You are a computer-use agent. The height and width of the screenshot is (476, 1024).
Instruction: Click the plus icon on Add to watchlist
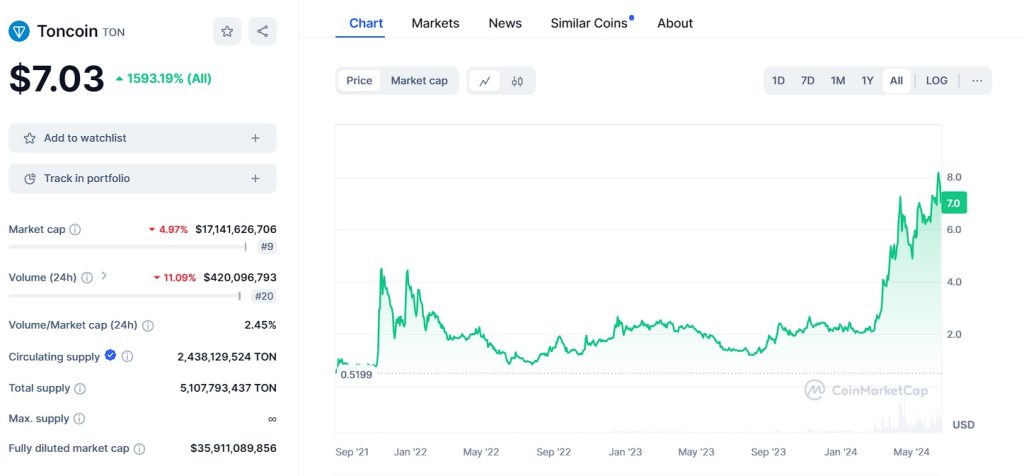(255, 138)
